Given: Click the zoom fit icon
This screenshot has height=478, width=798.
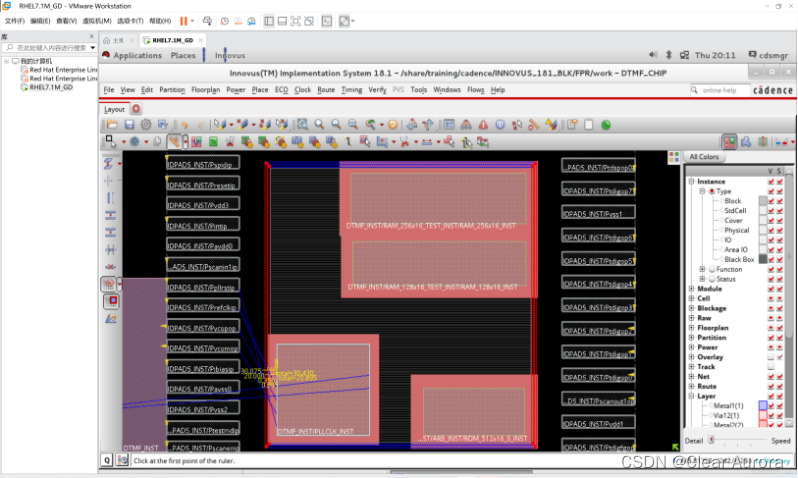Looking at the screenshot, I should click(x=302, y=125).
